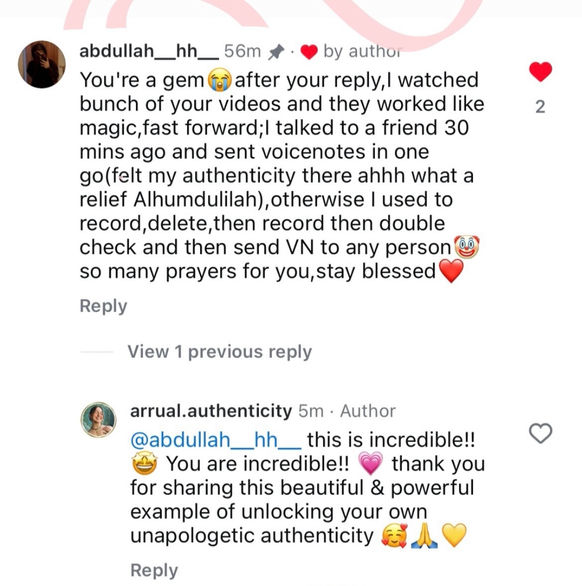Tap folded hands emoji in reply
This screenshot has height=586, width=582.
pos(424,536)
